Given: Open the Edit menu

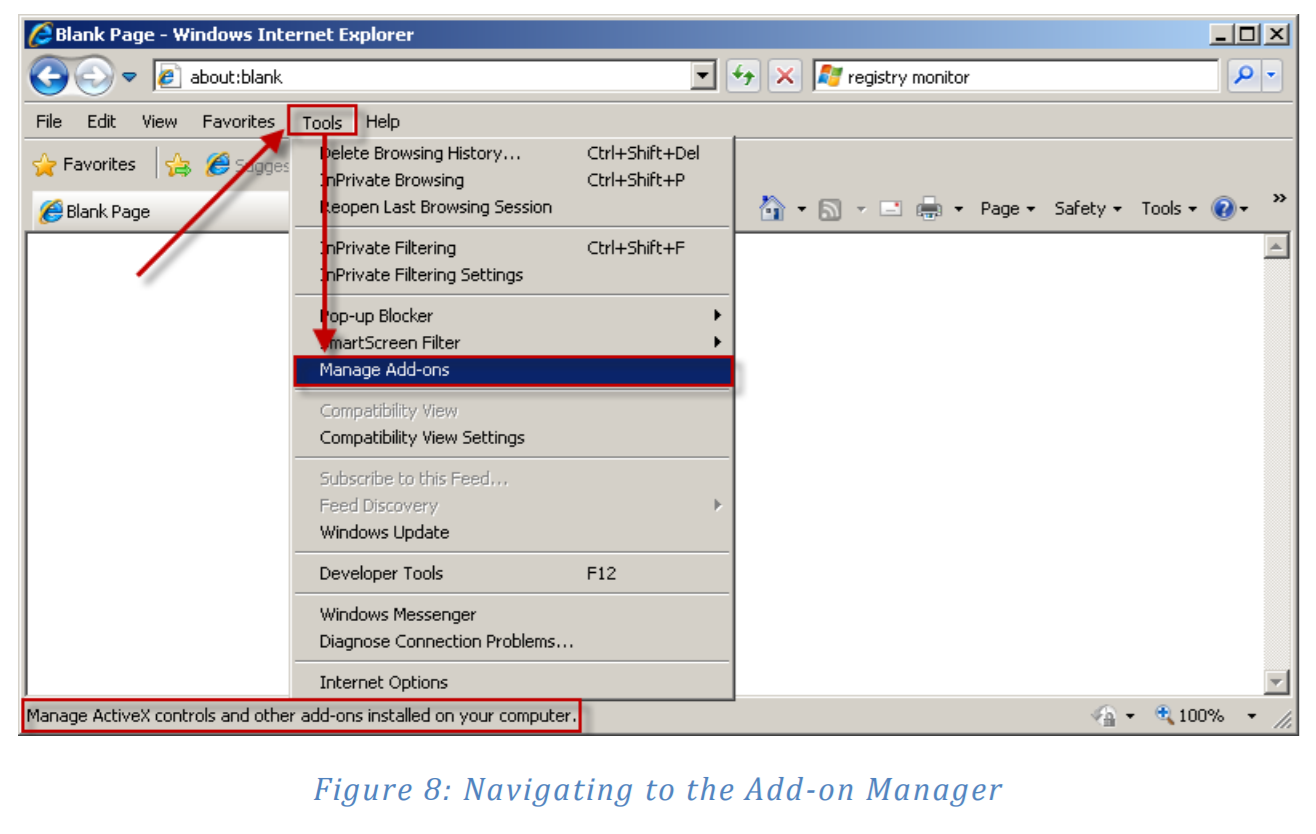Looking at the screenshot, I should click(101, 122).
